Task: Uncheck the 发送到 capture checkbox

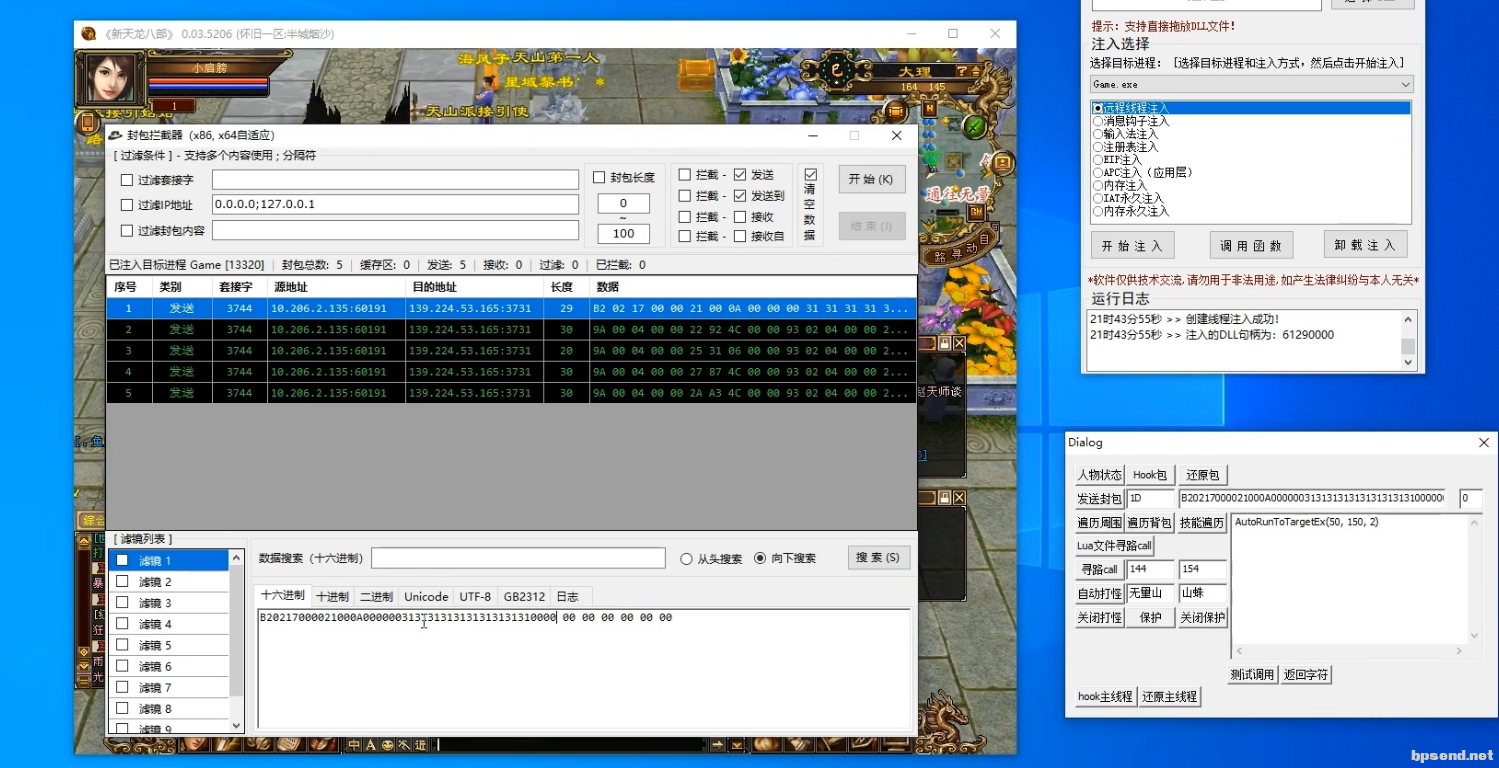Action: (740, 196)
